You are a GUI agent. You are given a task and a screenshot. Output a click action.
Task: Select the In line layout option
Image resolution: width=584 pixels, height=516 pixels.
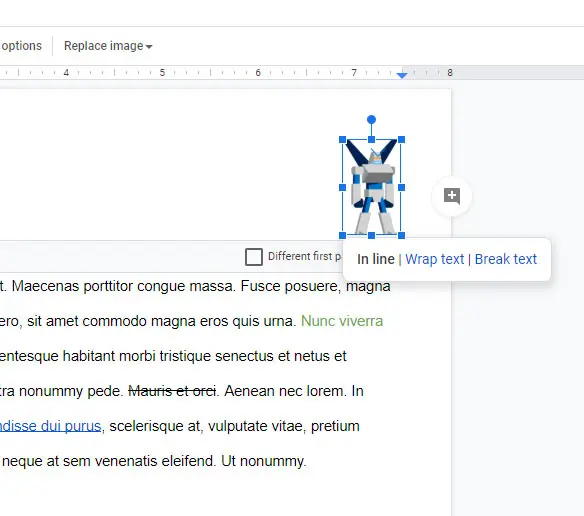click(x=375, y=259)
